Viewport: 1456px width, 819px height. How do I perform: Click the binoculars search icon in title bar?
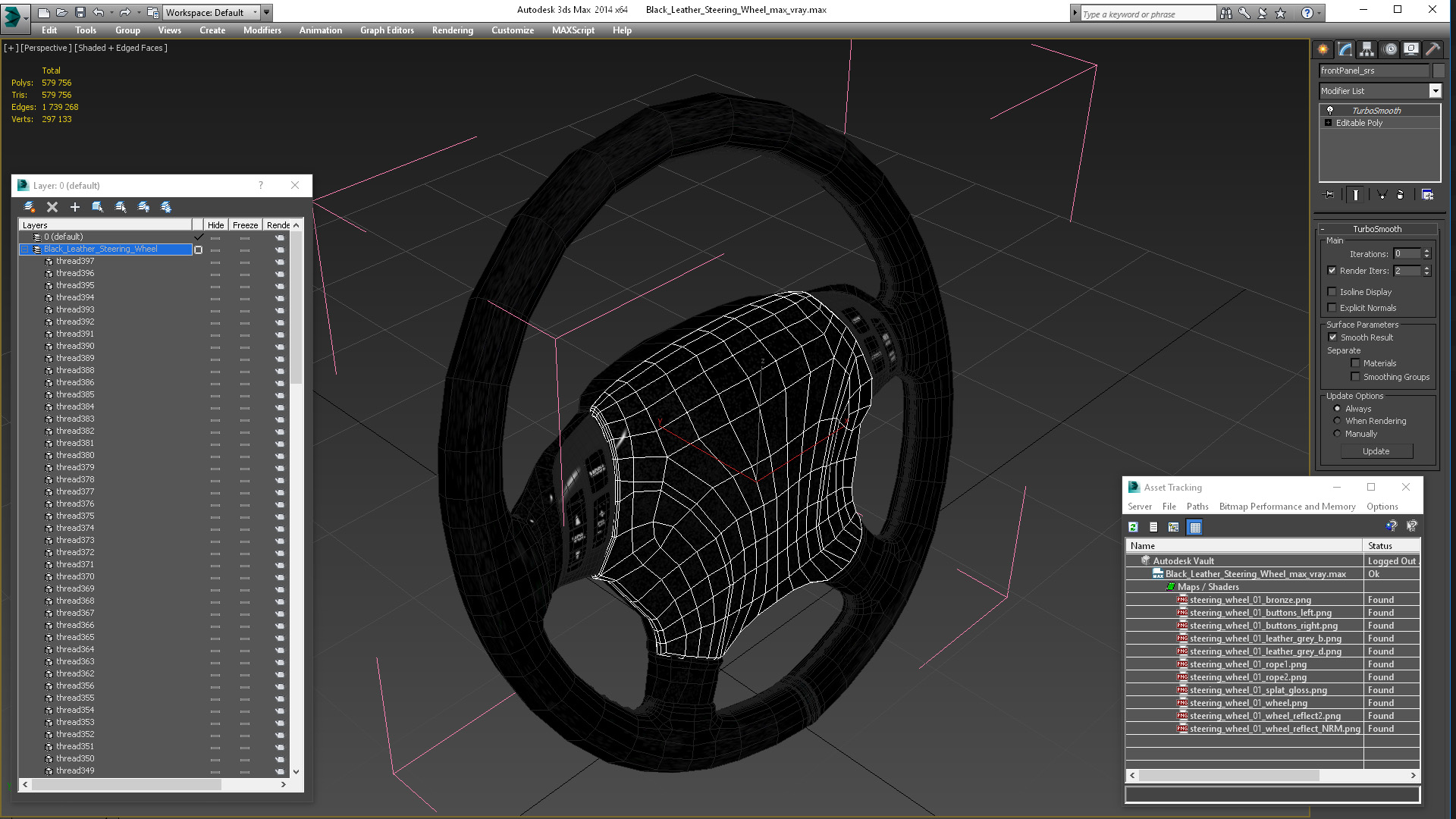click(1226, 13)
